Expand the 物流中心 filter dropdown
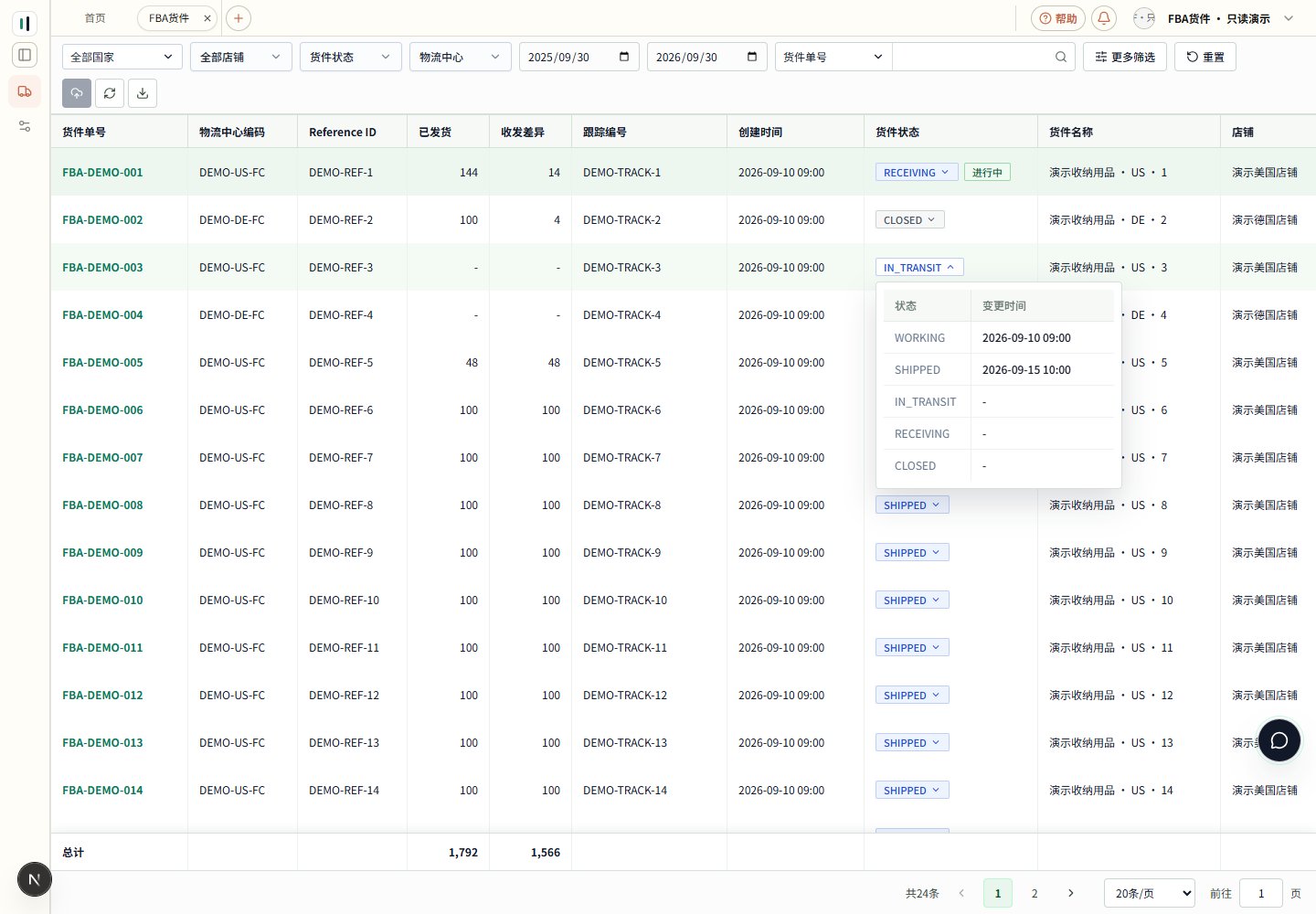The image size is (1316, 914). click(461, 57)
